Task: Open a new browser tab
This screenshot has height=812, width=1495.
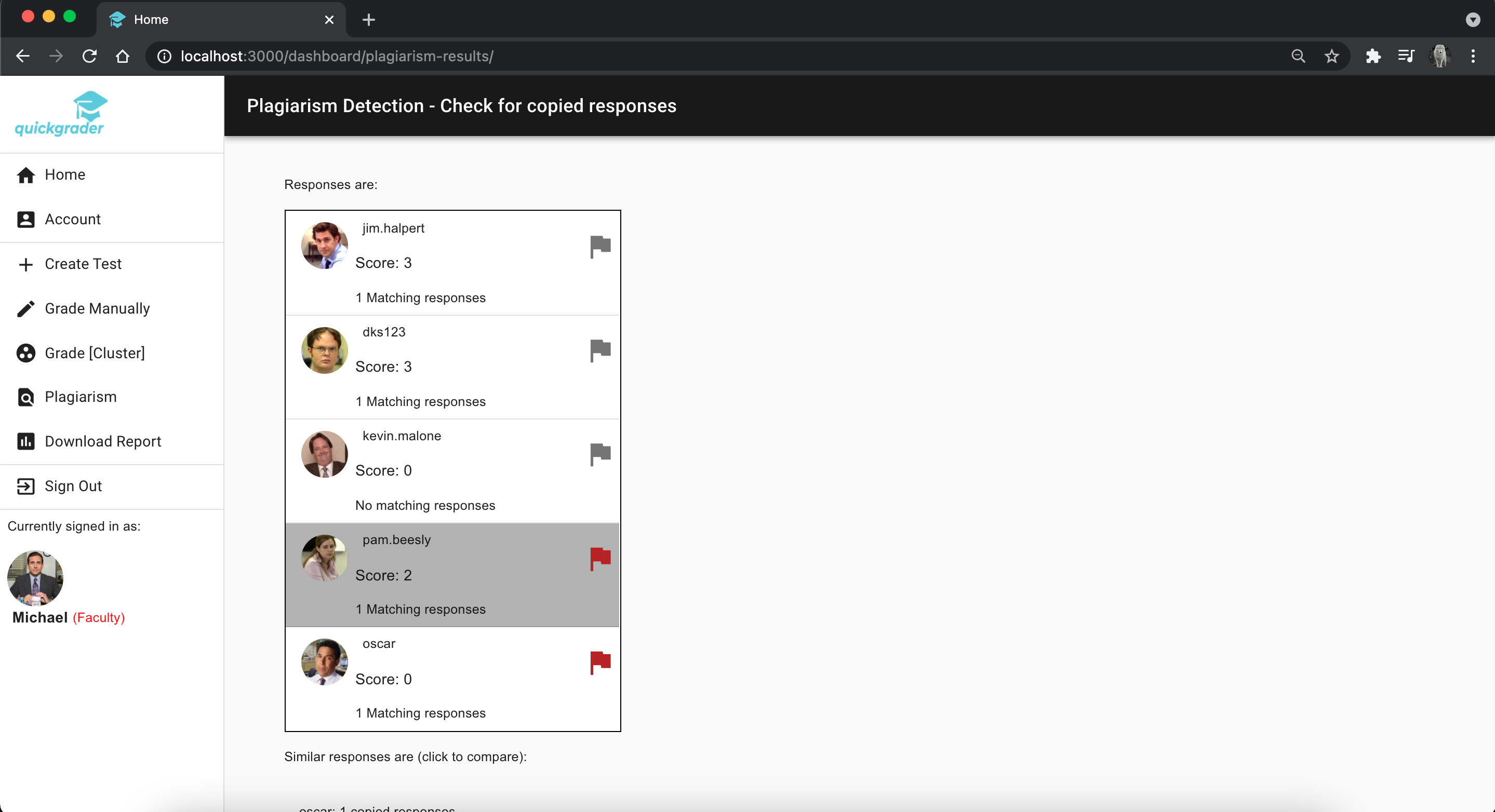Action: coord(368,20)
